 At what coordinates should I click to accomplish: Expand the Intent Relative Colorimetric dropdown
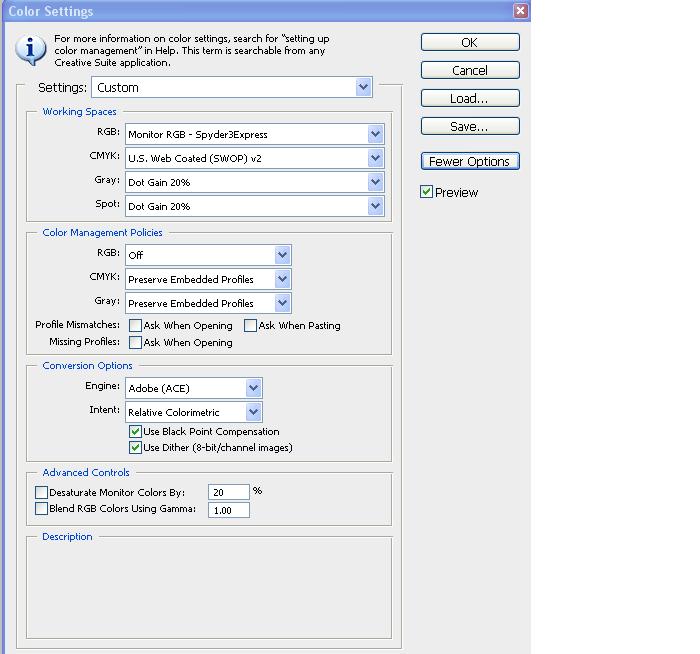pos(253,412)
